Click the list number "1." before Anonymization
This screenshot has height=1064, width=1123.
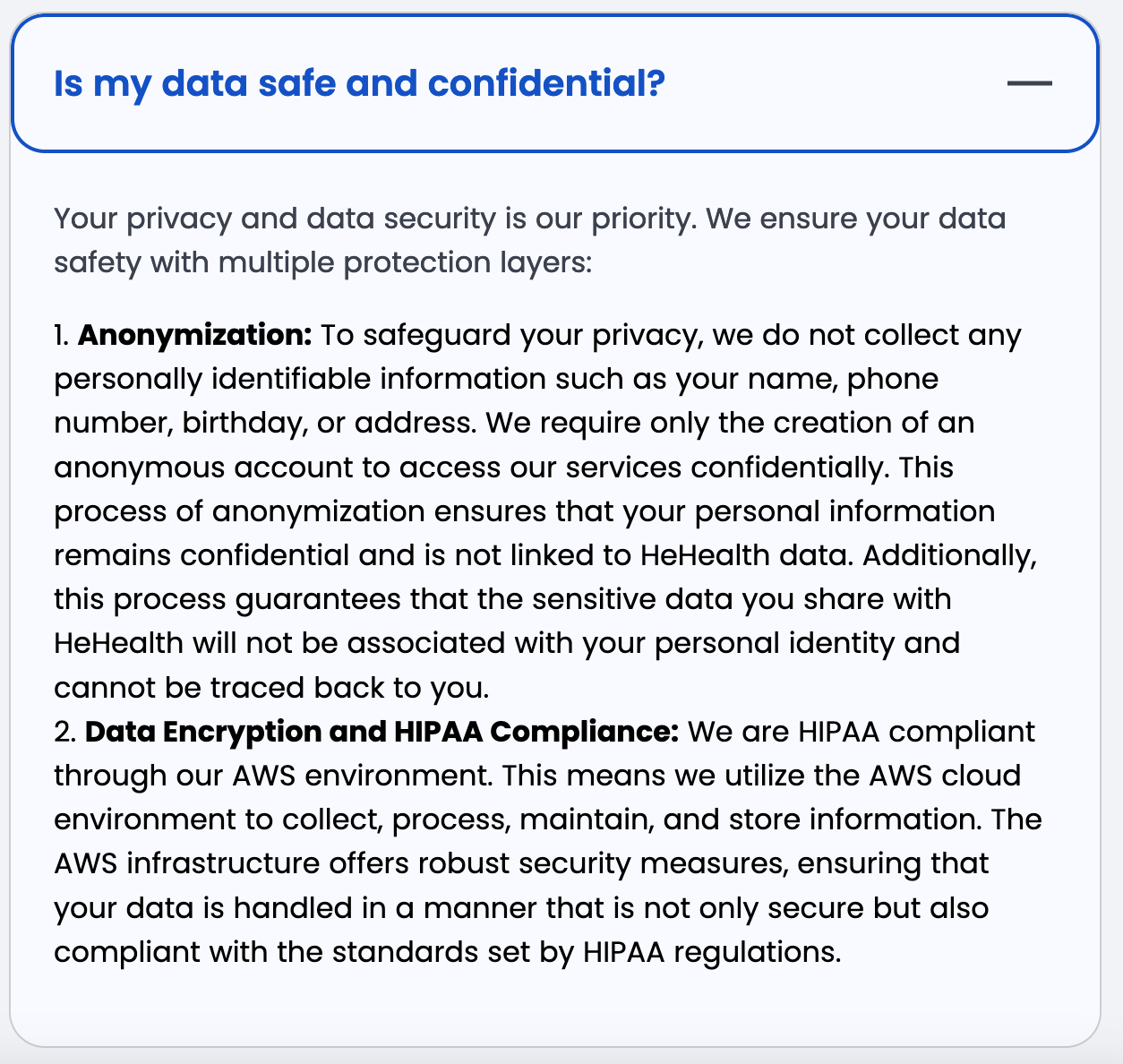62,335
